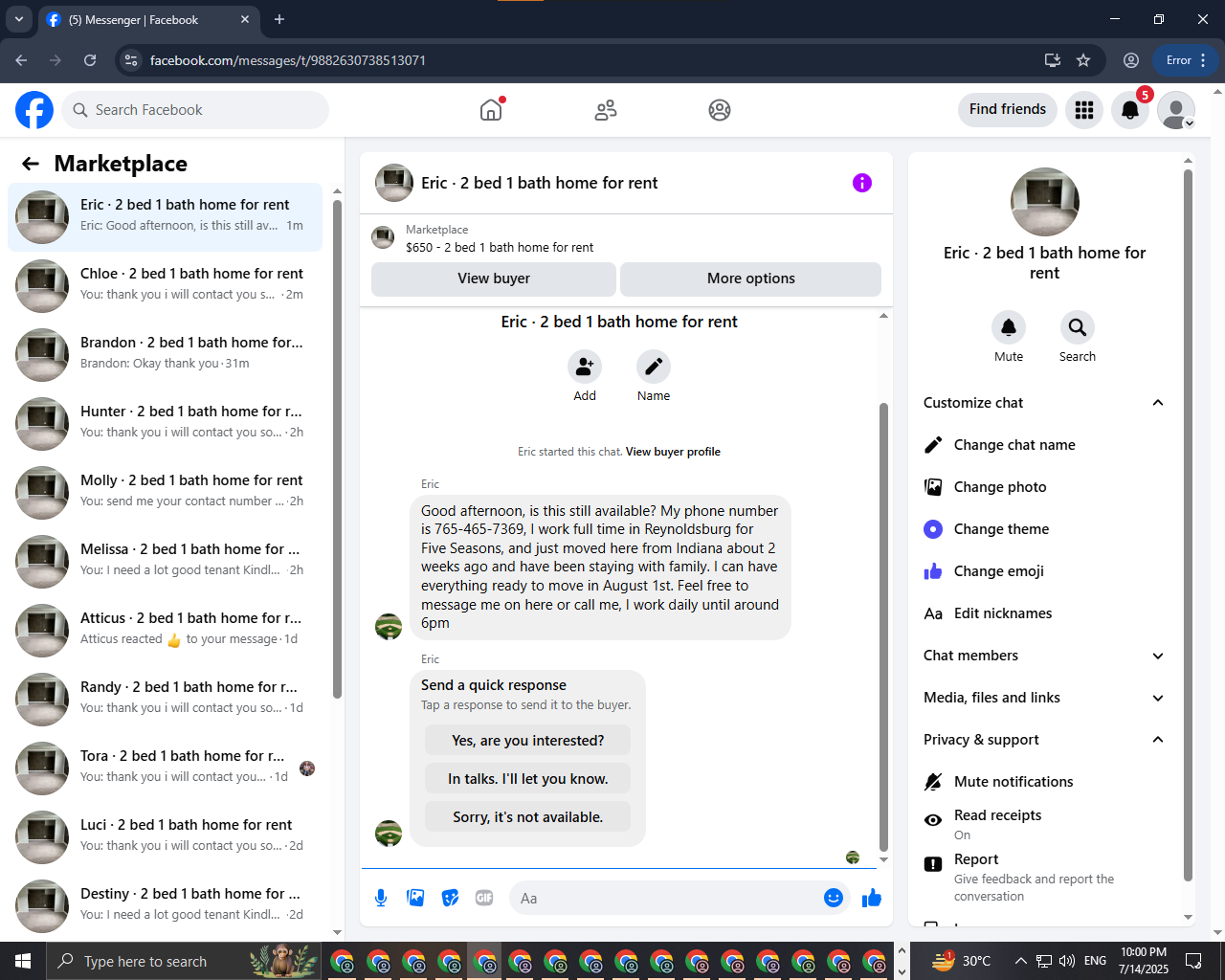Viewport: 1225px width, 980px height.
Task: Click the Find friends button
Action: [x=1008, y=109]
